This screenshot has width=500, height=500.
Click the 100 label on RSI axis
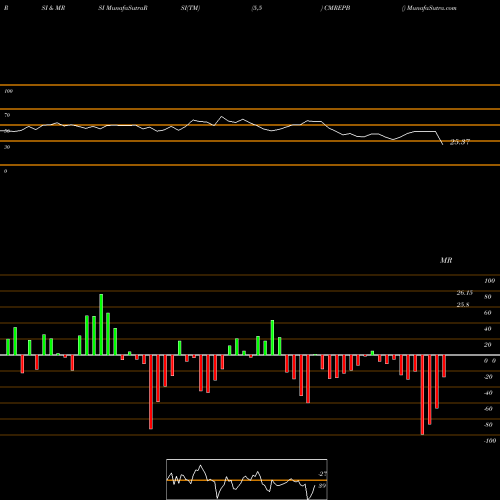pos(8,91)
